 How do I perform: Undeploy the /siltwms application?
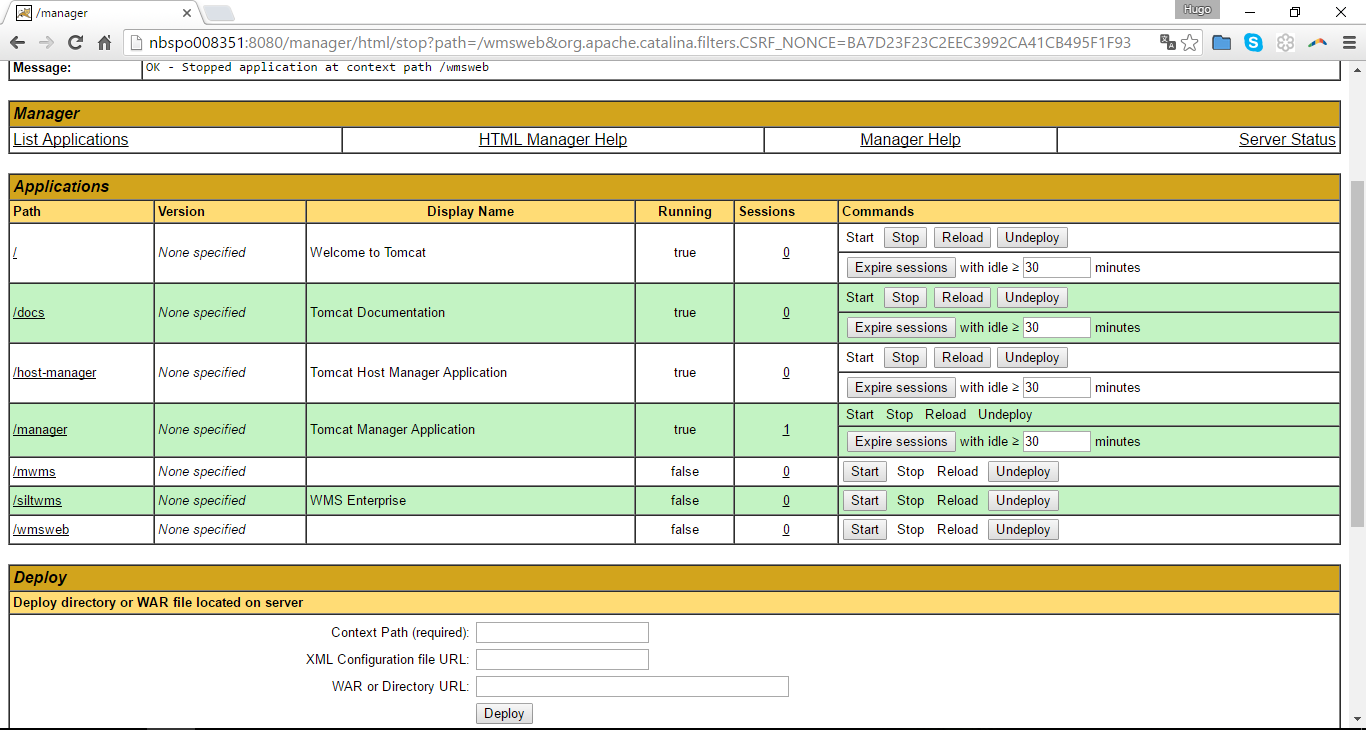1023,500
